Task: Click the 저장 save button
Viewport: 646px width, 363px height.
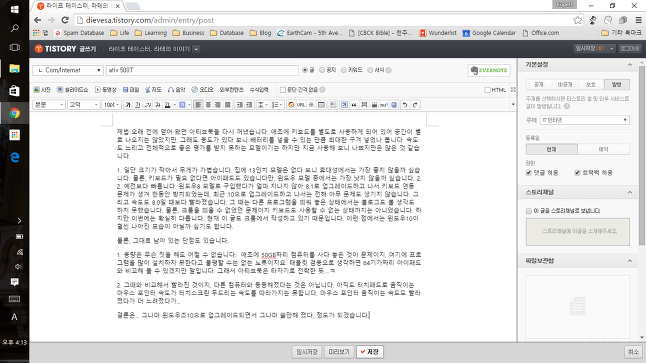Action: click(x=370, y=352)
